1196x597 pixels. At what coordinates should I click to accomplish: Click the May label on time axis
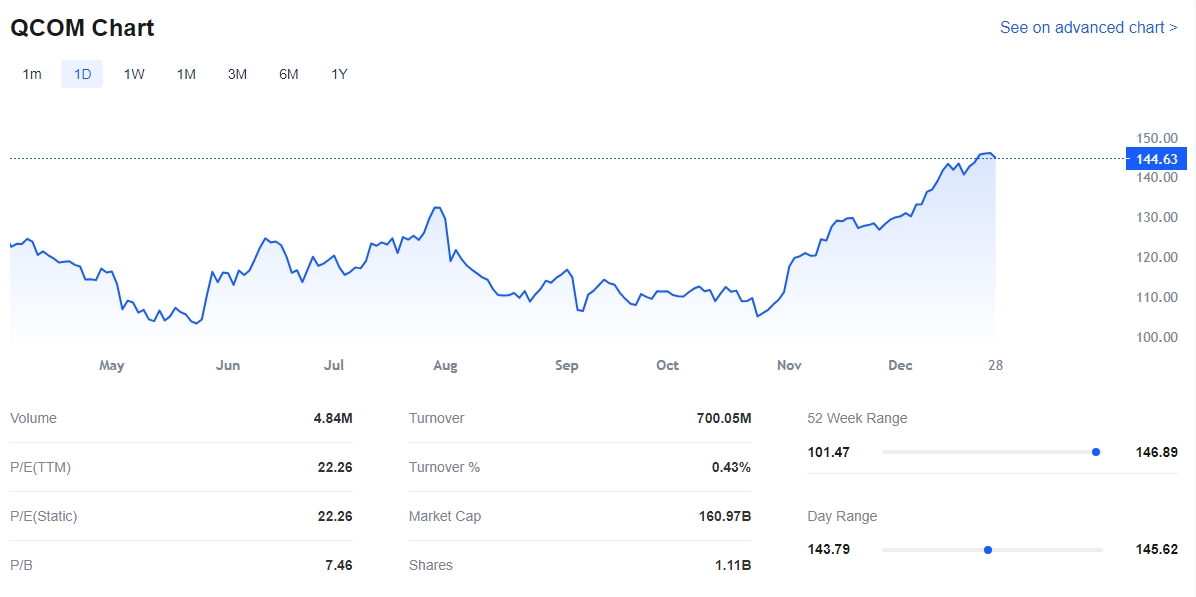click(x=111, y=366)
